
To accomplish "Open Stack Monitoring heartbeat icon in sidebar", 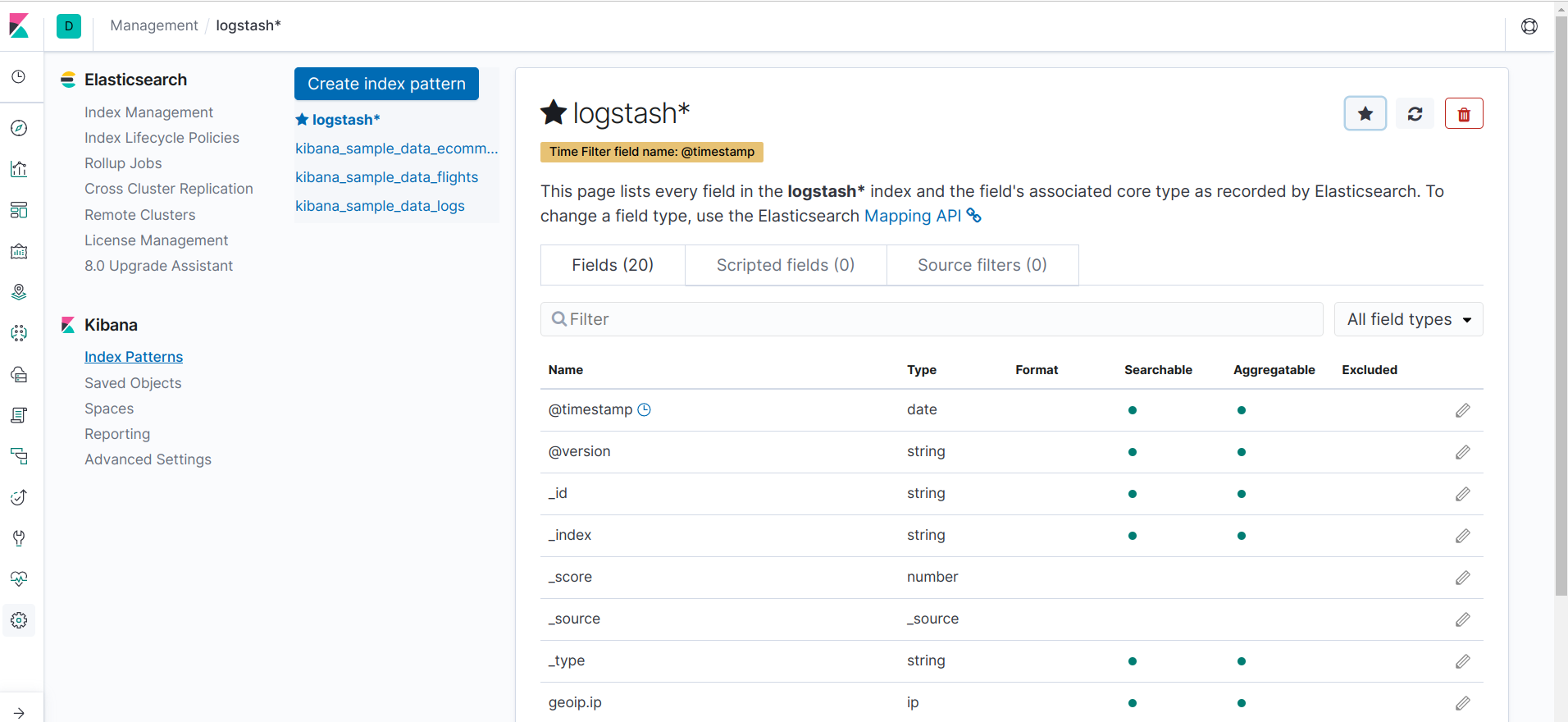I will click(x=19, y=579).
